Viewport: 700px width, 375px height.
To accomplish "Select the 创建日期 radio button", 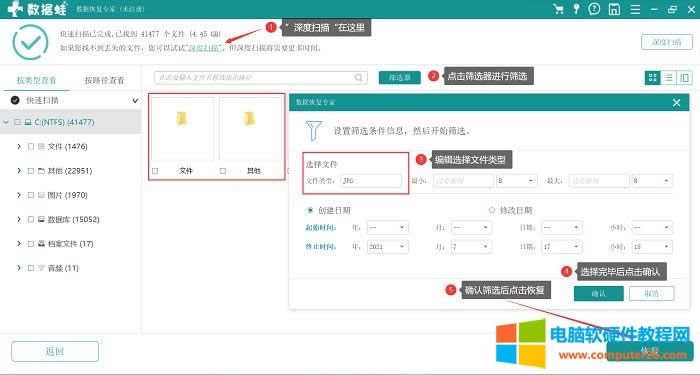I will 310,210.
